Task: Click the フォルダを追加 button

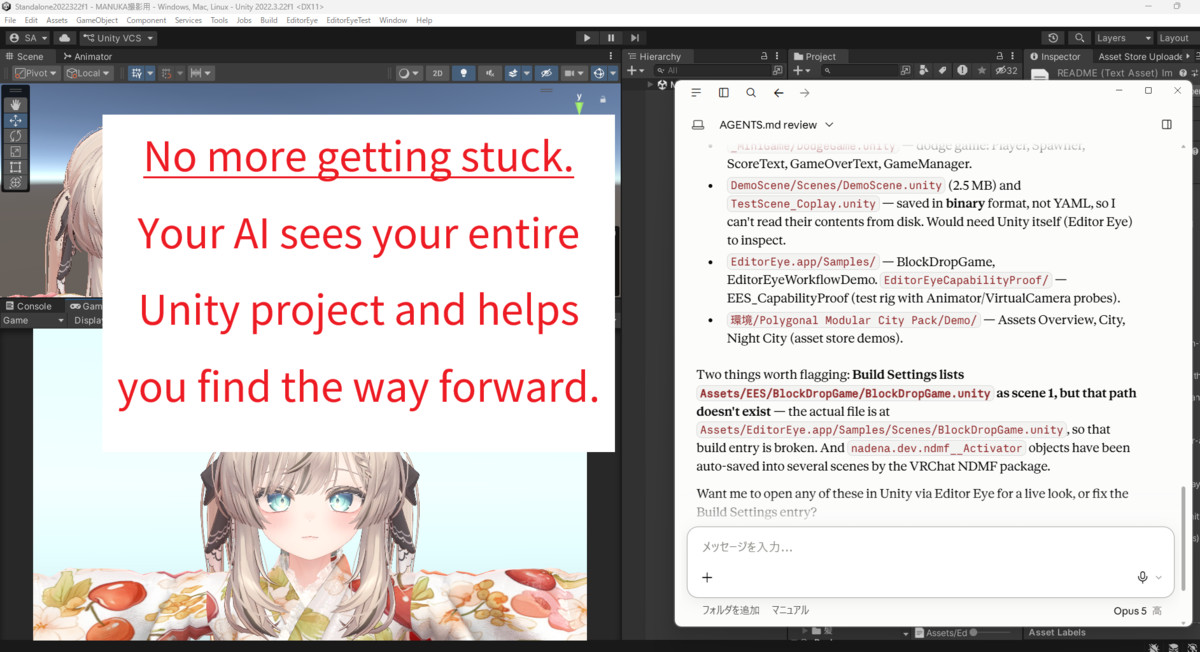Action: (730, 610)
